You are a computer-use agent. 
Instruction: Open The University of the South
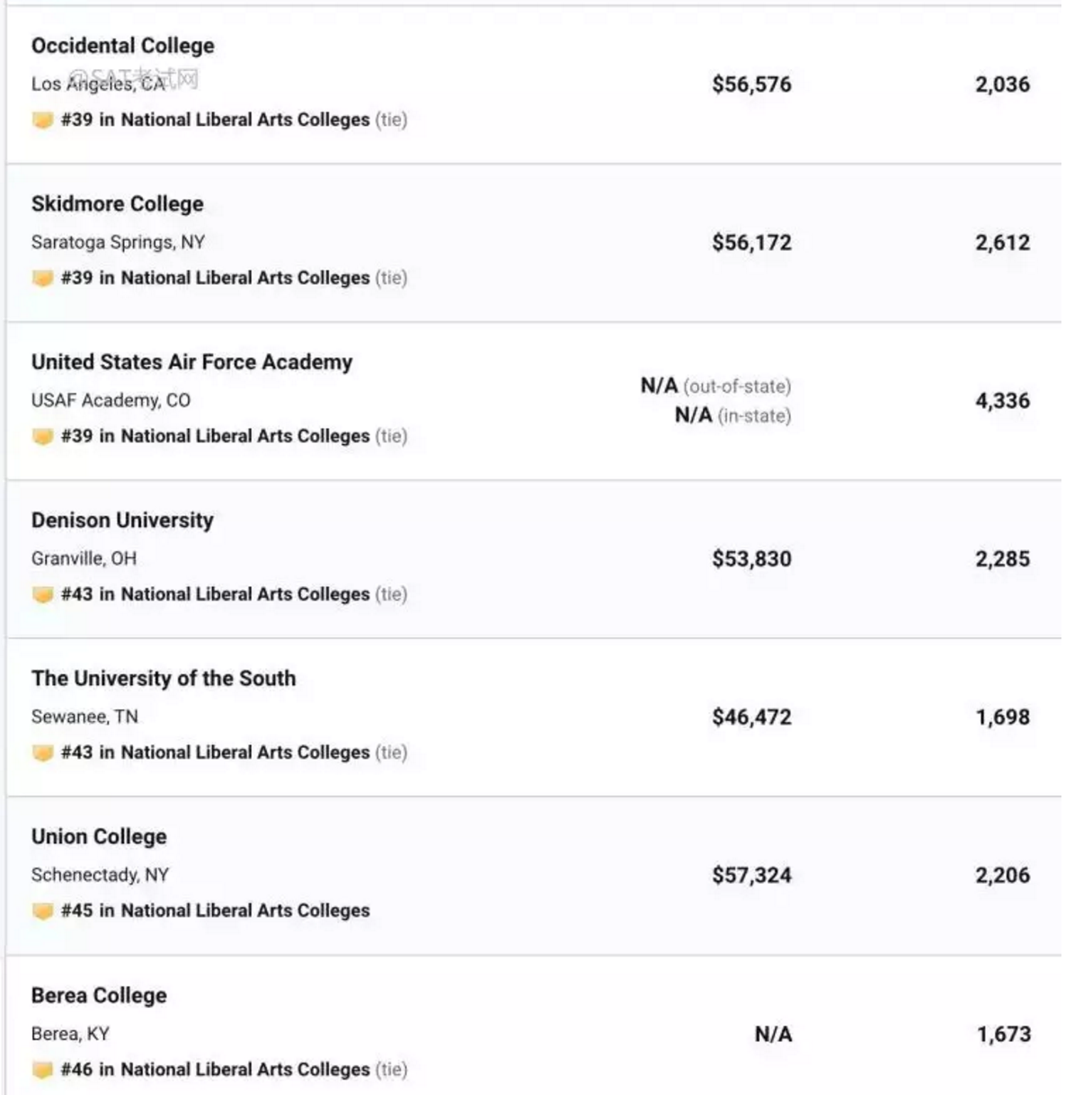pos(164,679)
